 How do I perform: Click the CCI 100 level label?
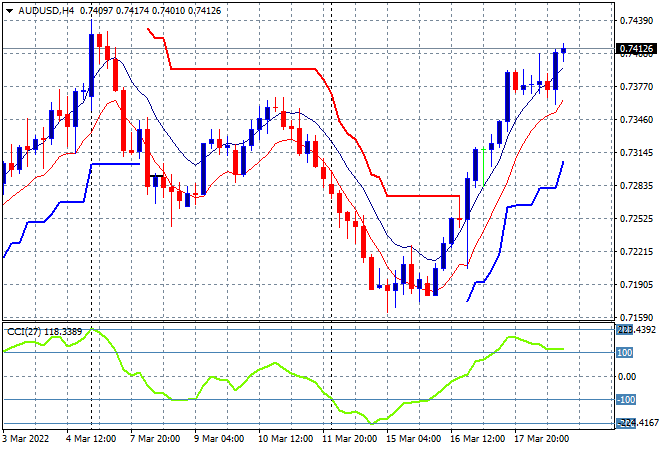[x=624, y=352]
